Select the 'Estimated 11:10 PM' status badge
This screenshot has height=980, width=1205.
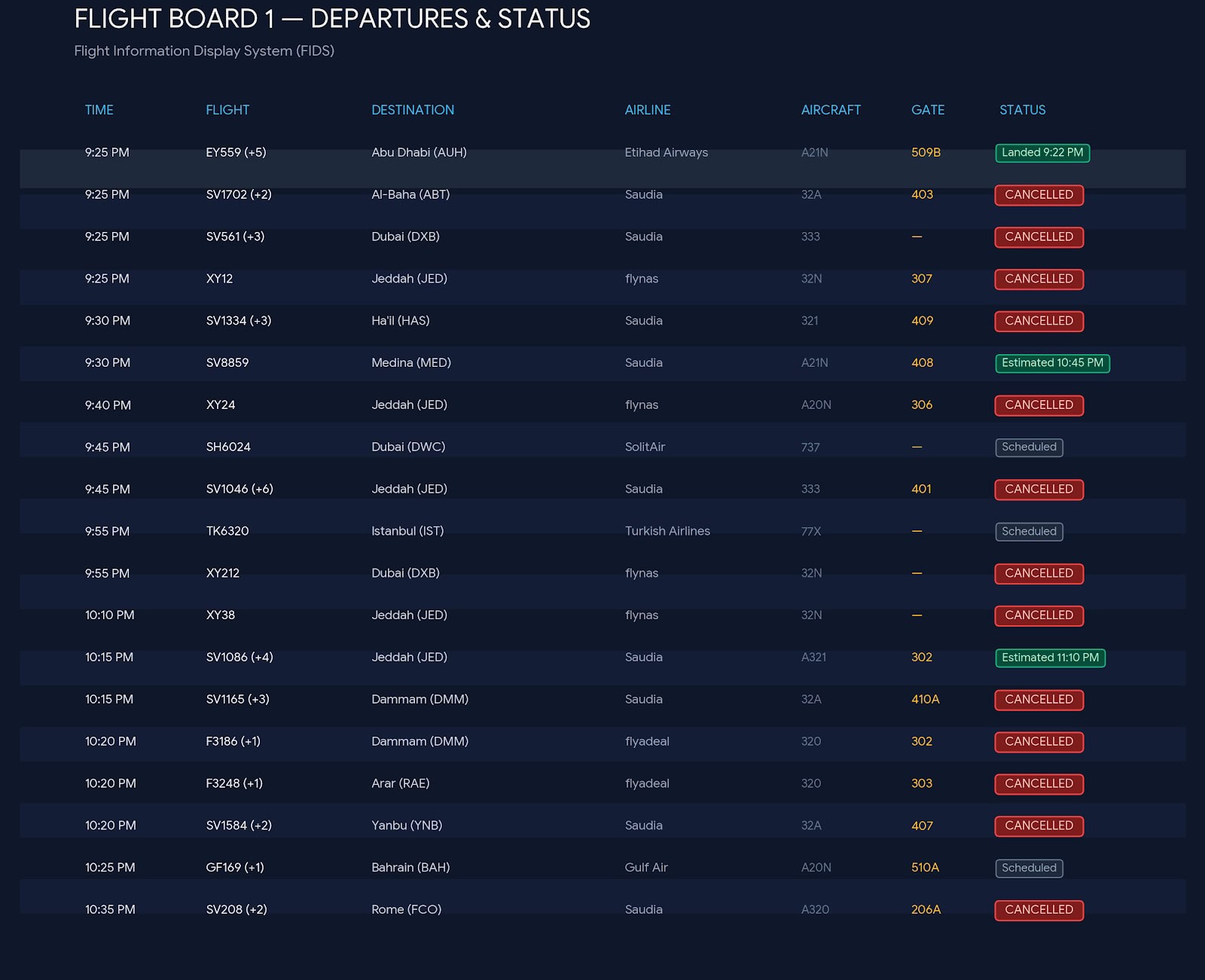pyautogui.click(x=1050, y=658)
